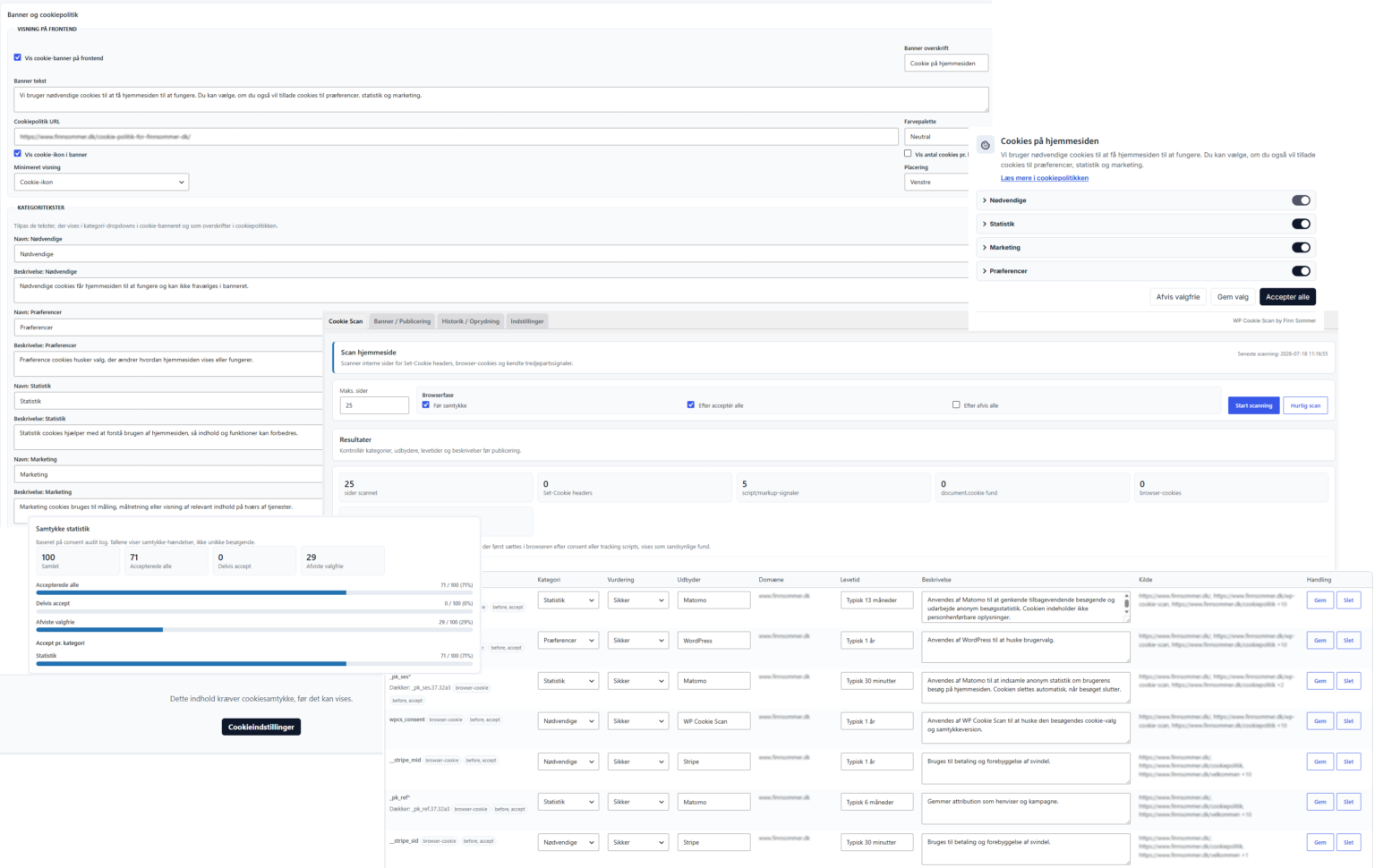Image resolution: width=1375 pixels, height=868 pixels.
Task: Click the scrollbar in the first Beskrivelse textarea
Action: tap(1126, 603)
